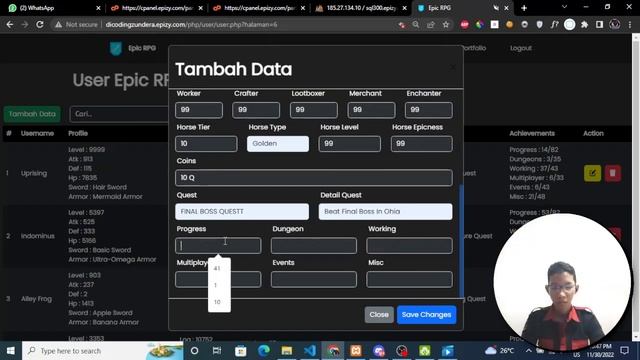Click the Save Changes button
This screenshot has height=360, width=640.
coord(427,315)
